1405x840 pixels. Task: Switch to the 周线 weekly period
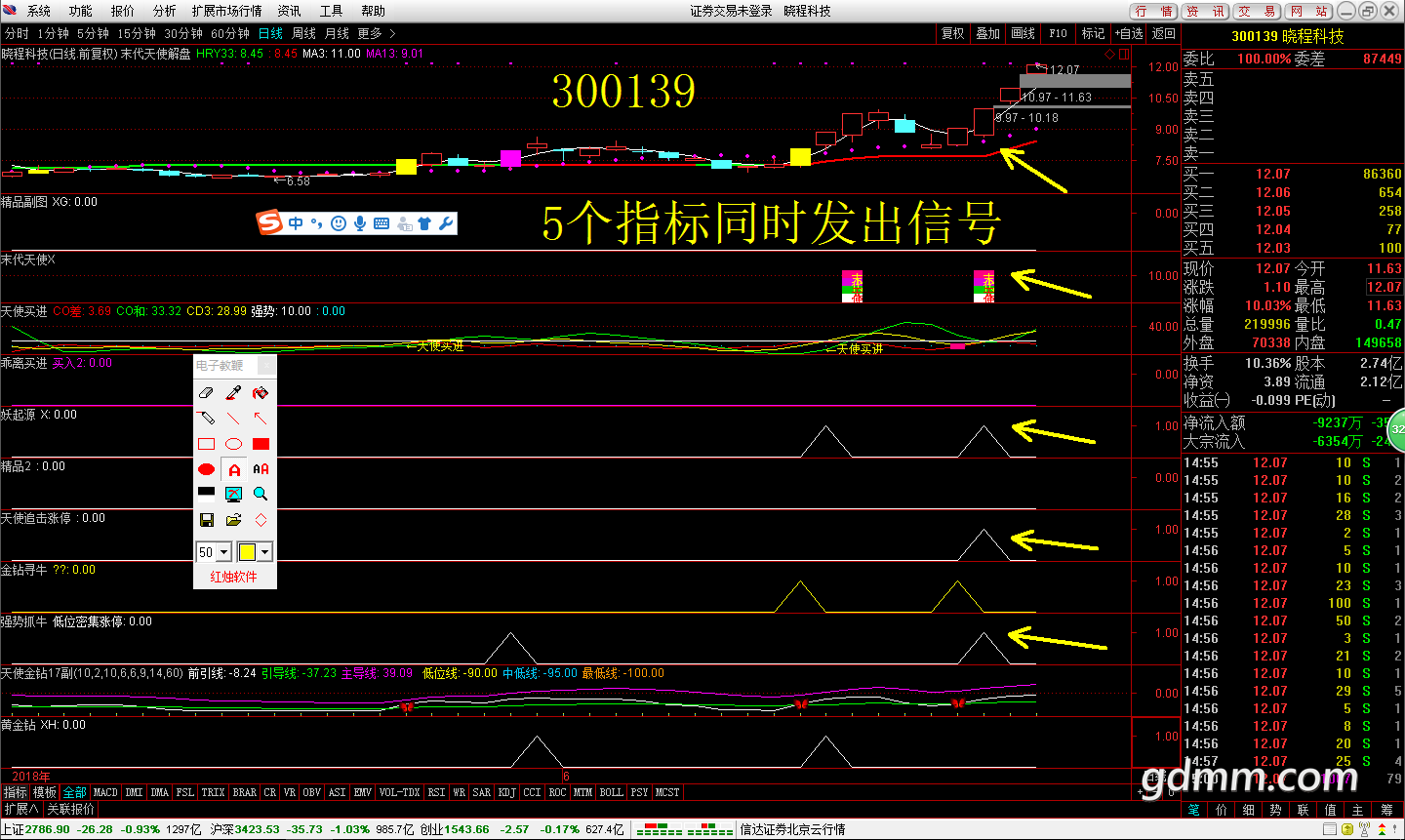(x=303, y=33)
